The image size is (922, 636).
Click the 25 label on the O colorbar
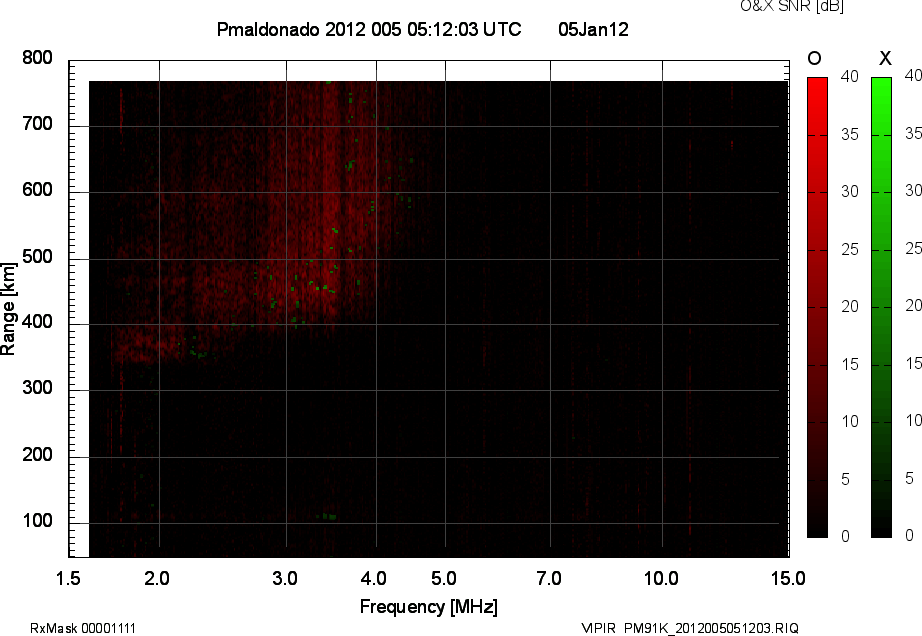[850, 249]
